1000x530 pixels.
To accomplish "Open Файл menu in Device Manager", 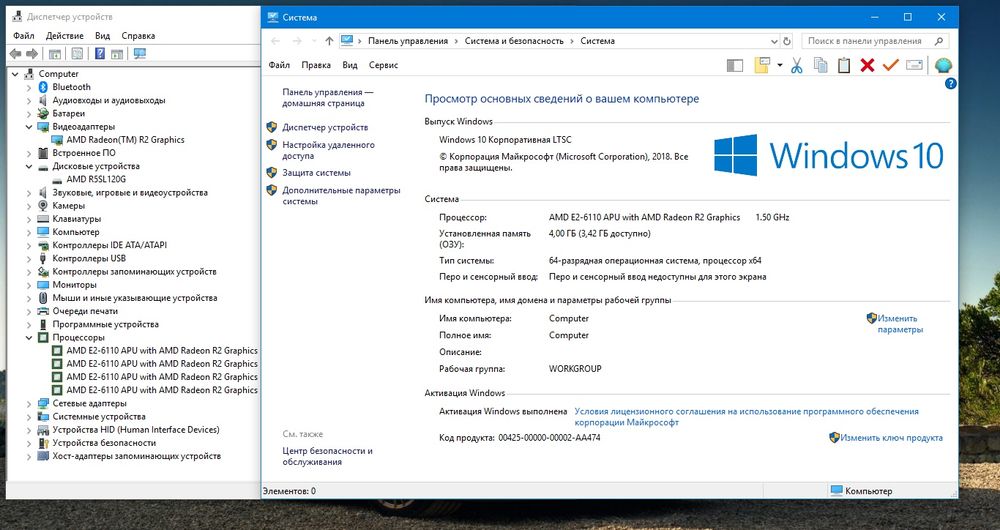I will tap(24, 36).
